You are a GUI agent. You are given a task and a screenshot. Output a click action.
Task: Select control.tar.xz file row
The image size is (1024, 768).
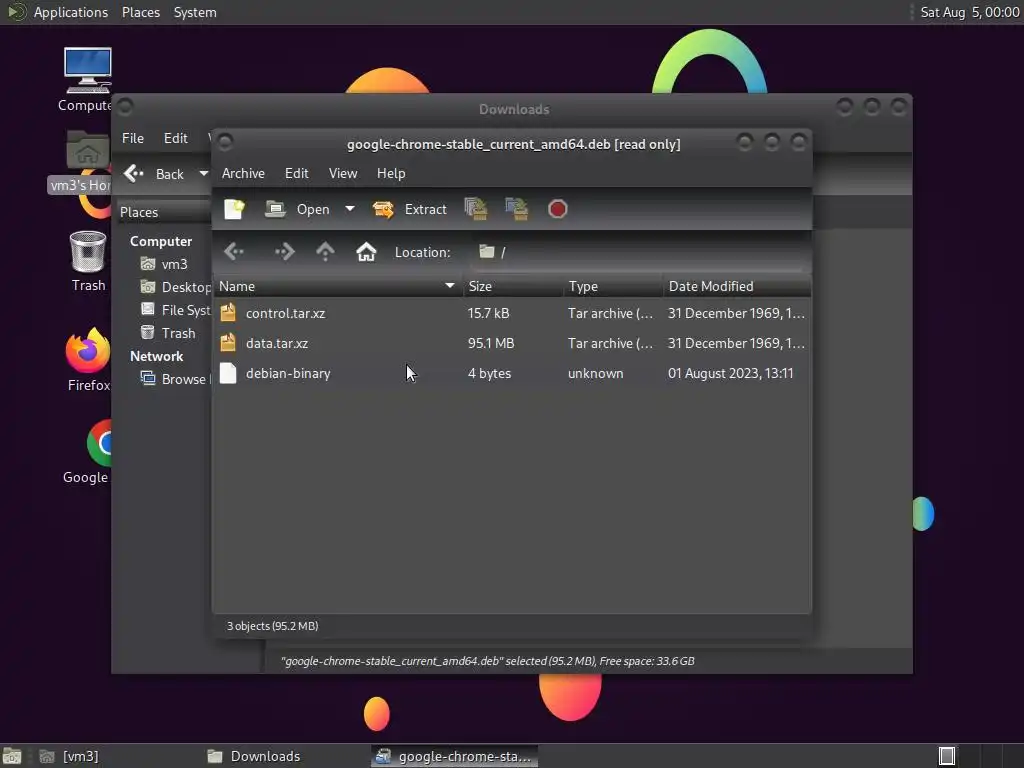tap(512, 313)
